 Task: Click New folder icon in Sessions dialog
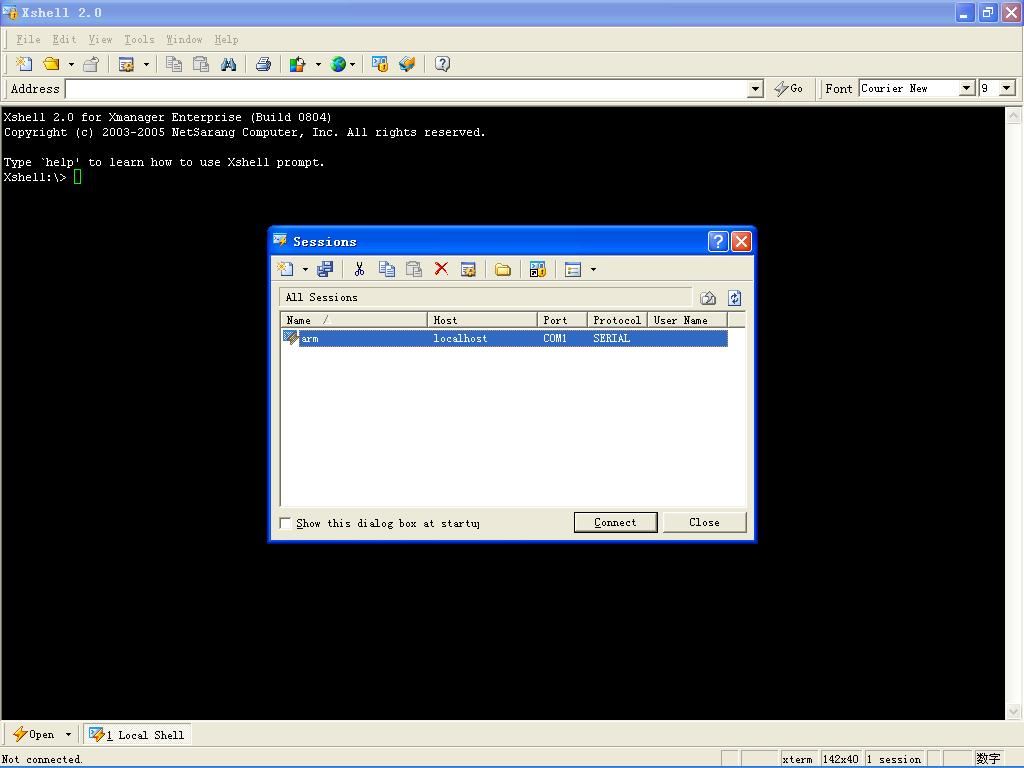tap(503, 269)
